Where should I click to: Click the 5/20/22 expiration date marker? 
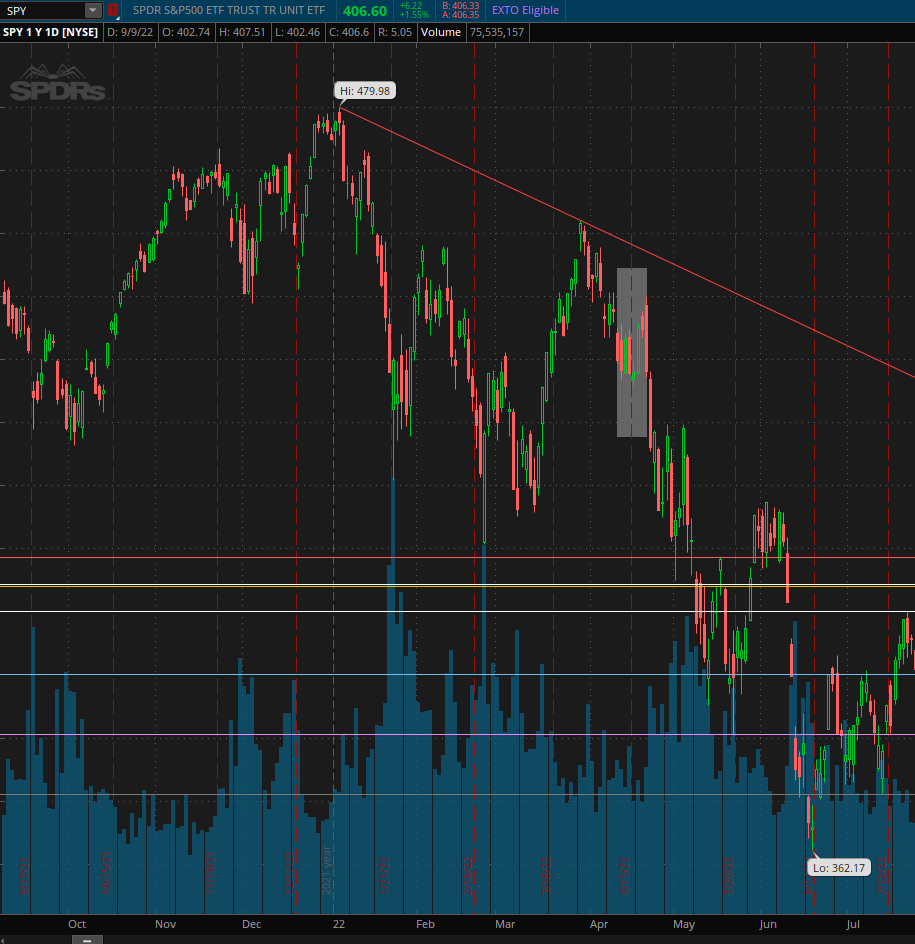click(x=728, y=876)
